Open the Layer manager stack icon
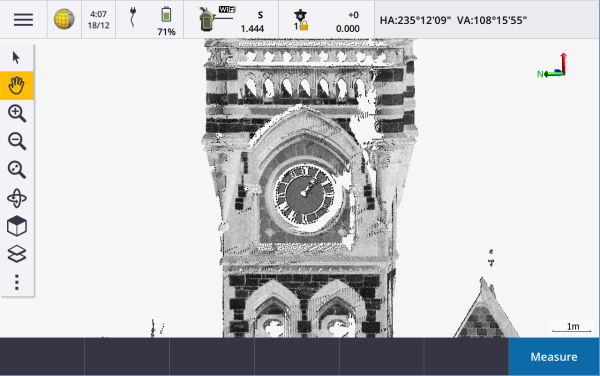The image size is (600, 376). point(17,254)
